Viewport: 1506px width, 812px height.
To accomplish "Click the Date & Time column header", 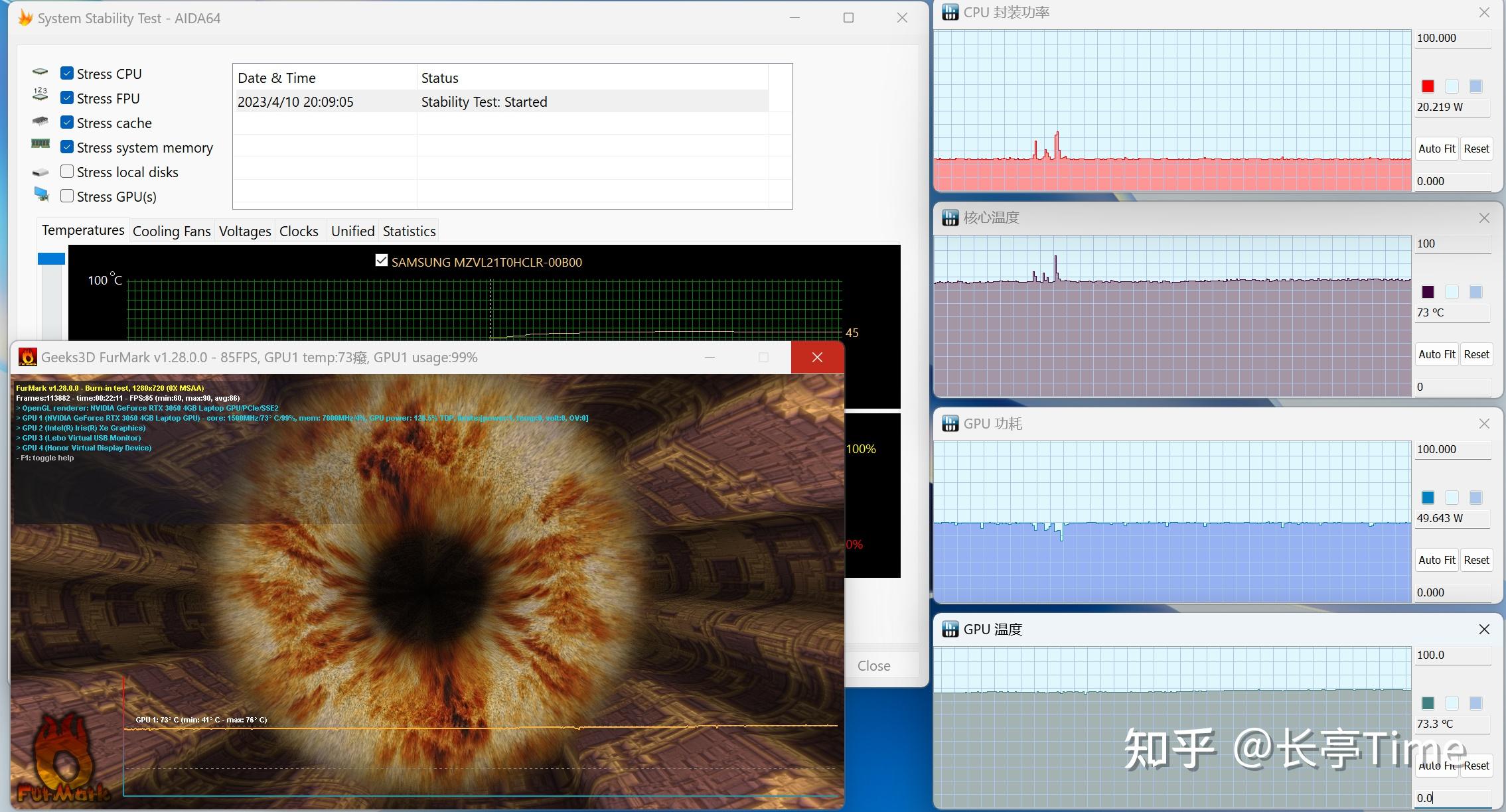I will pos(325,78).
